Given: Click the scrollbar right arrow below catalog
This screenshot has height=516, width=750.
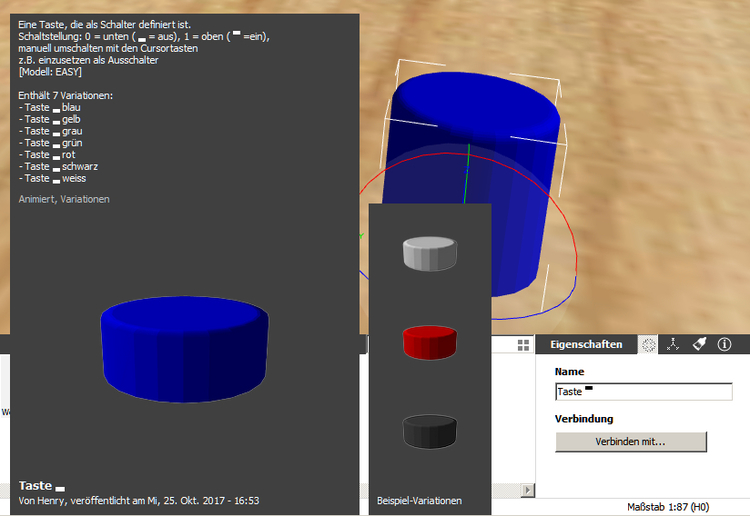Looking at the screenshot, I should pos(528,490).
